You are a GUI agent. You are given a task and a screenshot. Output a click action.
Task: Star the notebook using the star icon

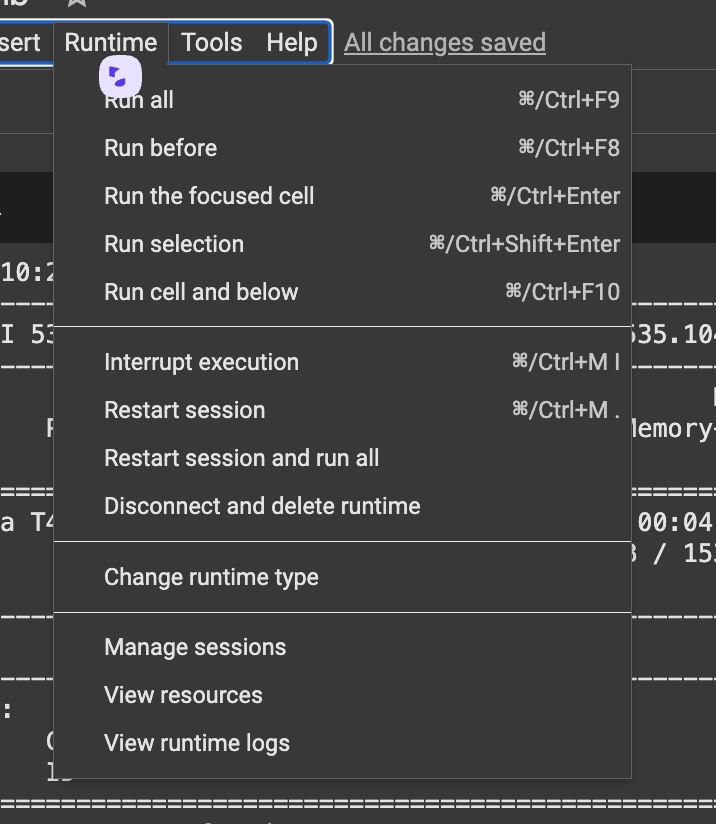[x=77, y=3]
